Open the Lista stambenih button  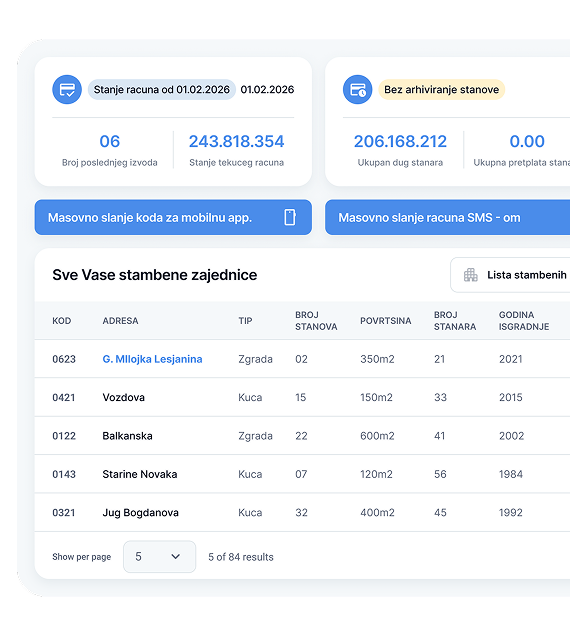coord(510,275)
